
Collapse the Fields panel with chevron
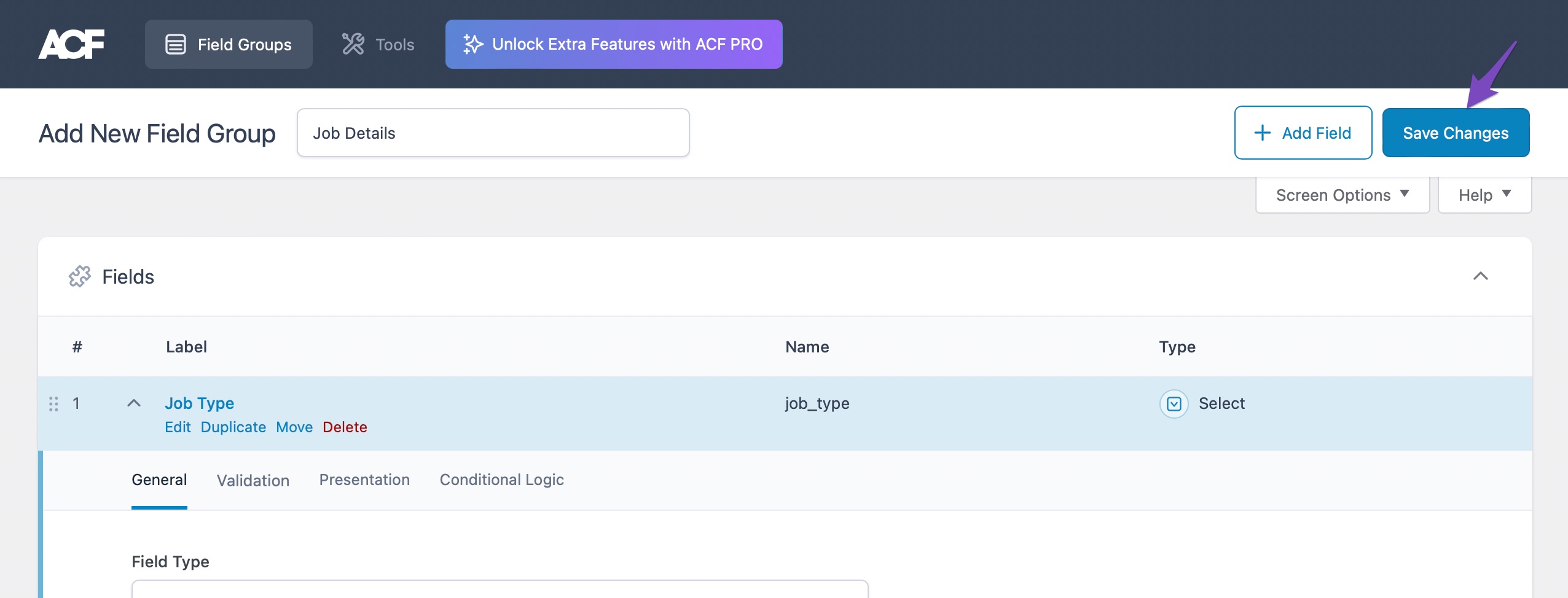[1481, 276]
